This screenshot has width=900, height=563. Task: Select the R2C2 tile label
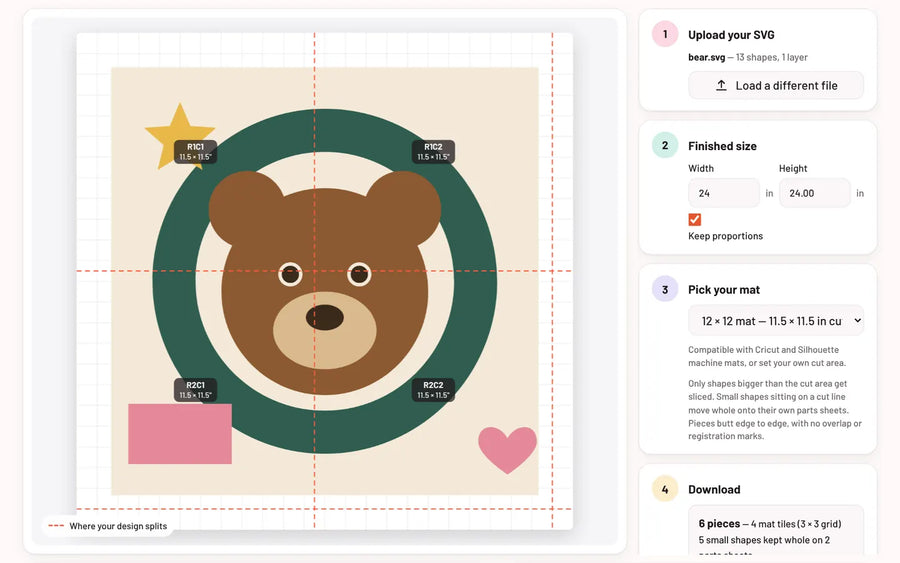433,390
